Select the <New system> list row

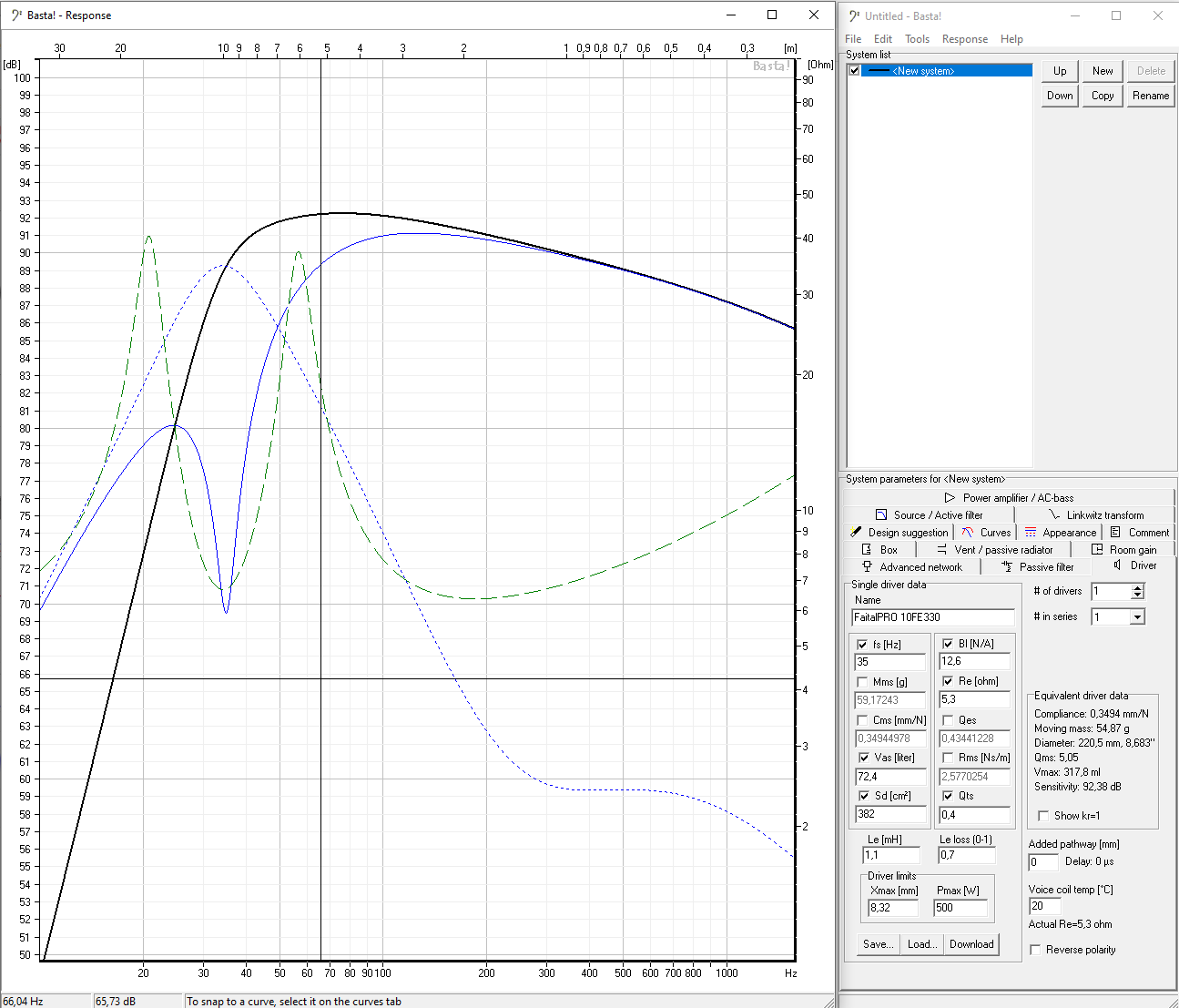tap(947, 71)
